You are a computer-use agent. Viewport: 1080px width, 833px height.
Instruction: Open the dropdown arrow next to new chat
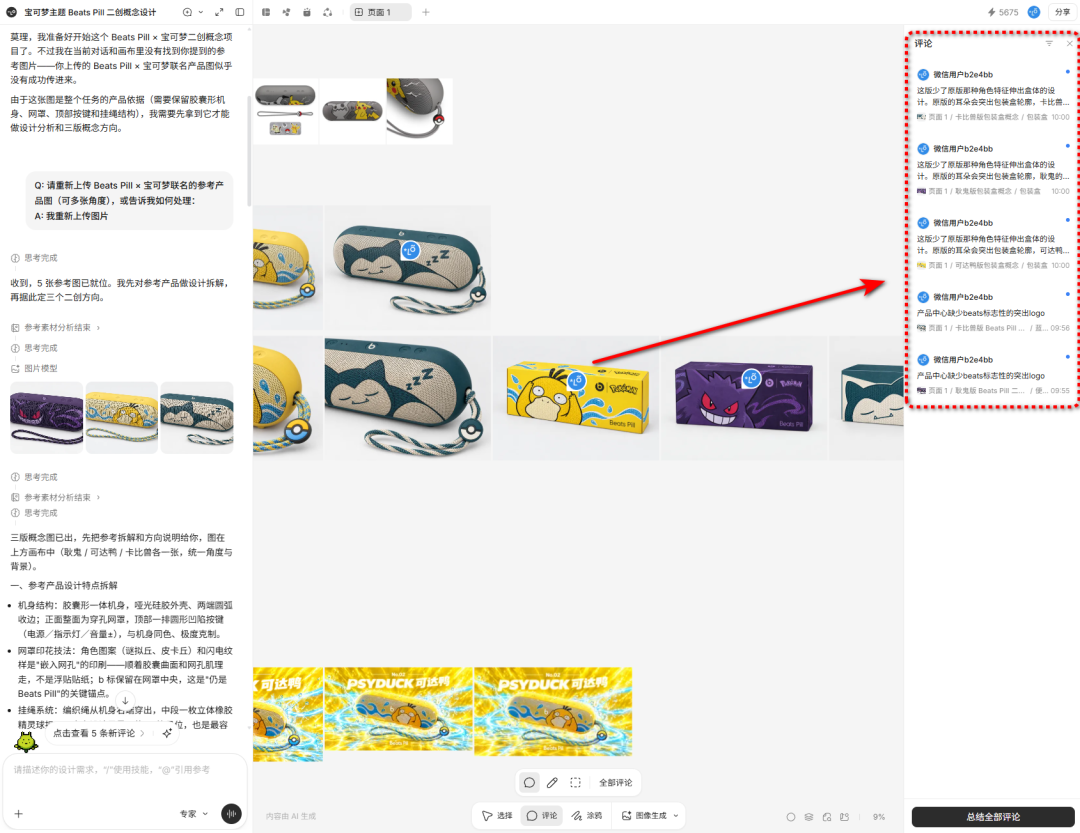[200, 12]
